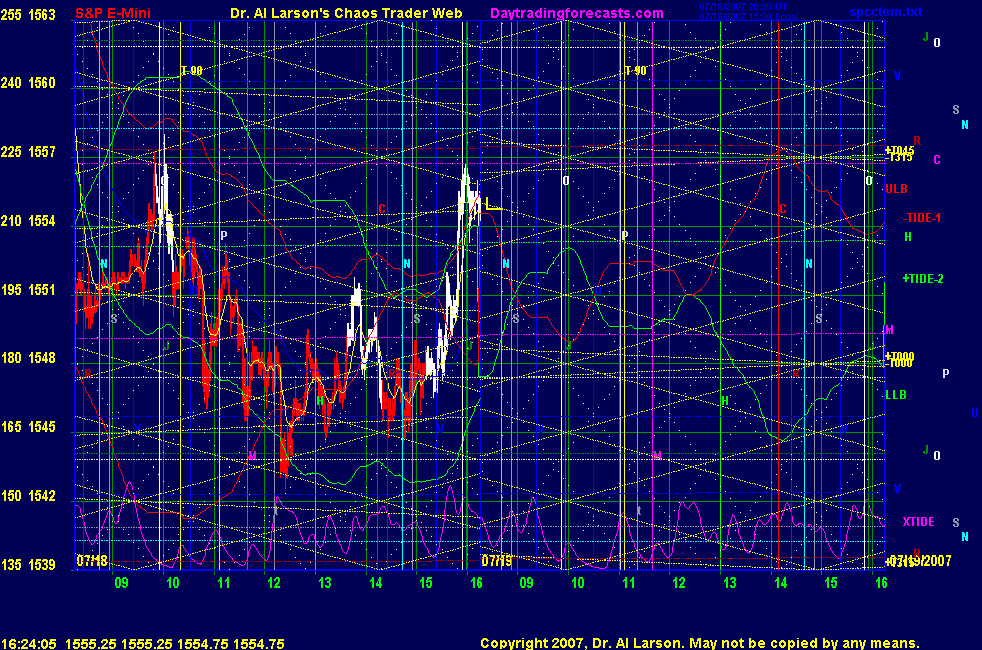Click the "135 1539" price level label
The width and height of the screenshot is (982, 650).
[28, 564]
